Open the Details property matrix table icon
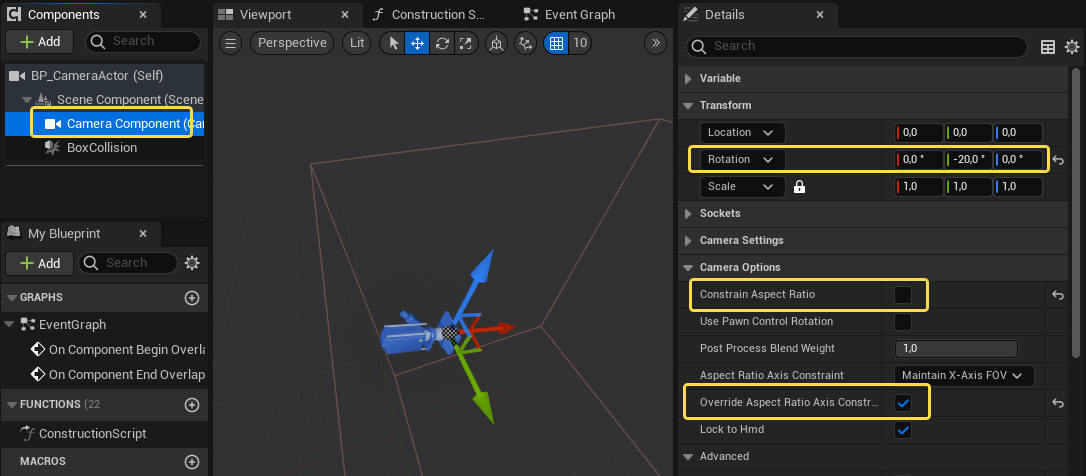Screen dimensions: 1086x476 coord(1049,46)
